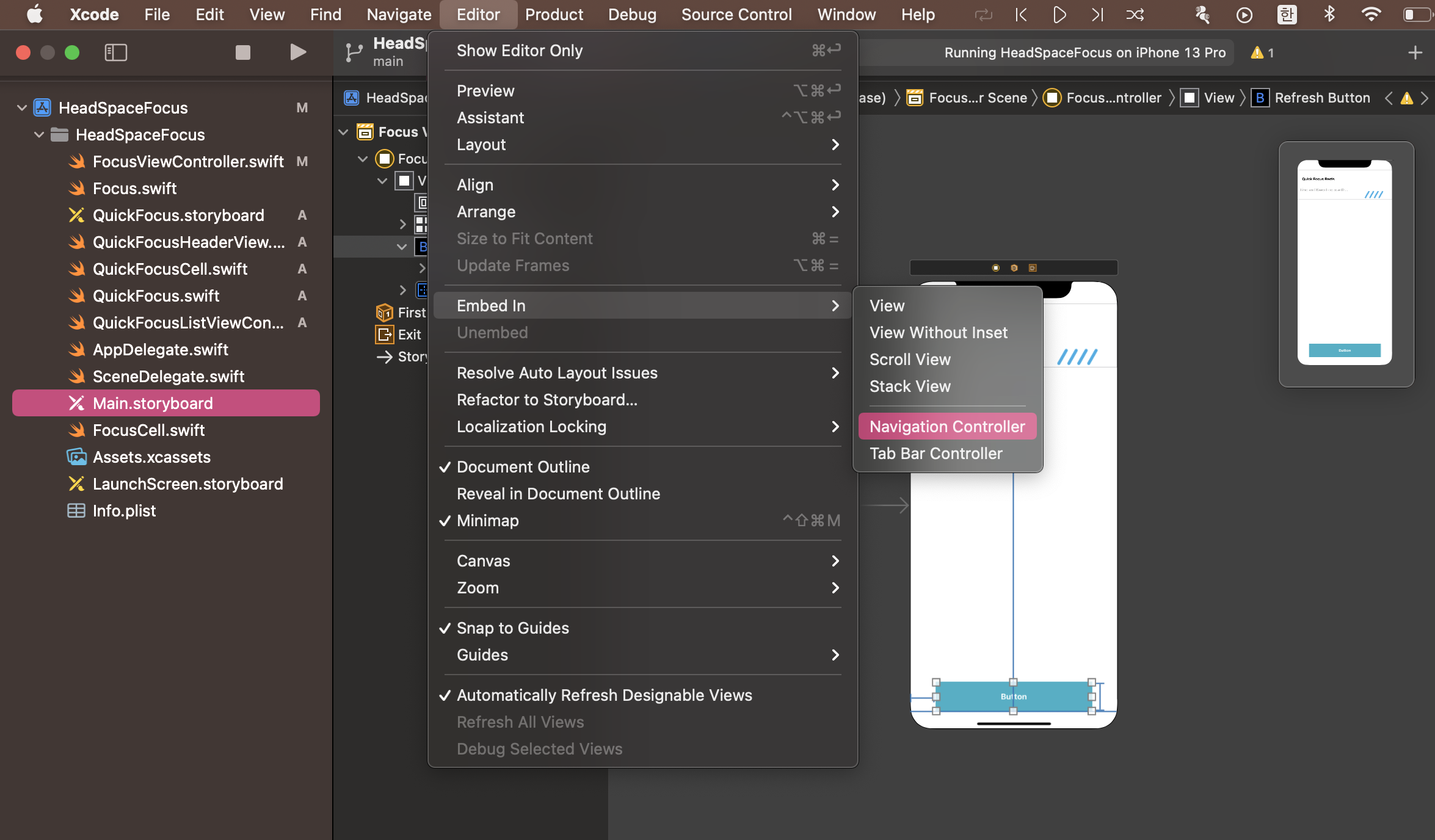Open FocusViewController.swift in navigator

tap(187, 161)
